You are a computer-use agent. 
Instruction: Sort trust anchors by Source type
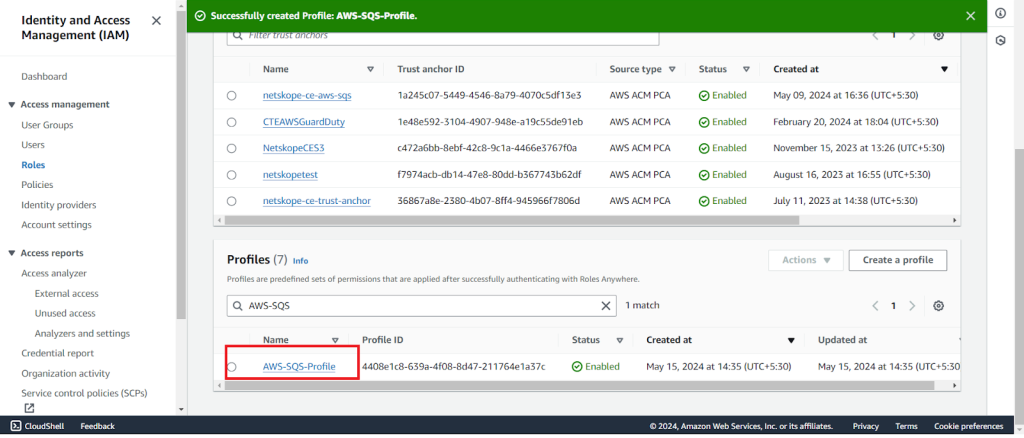click(x=672, y=69)
